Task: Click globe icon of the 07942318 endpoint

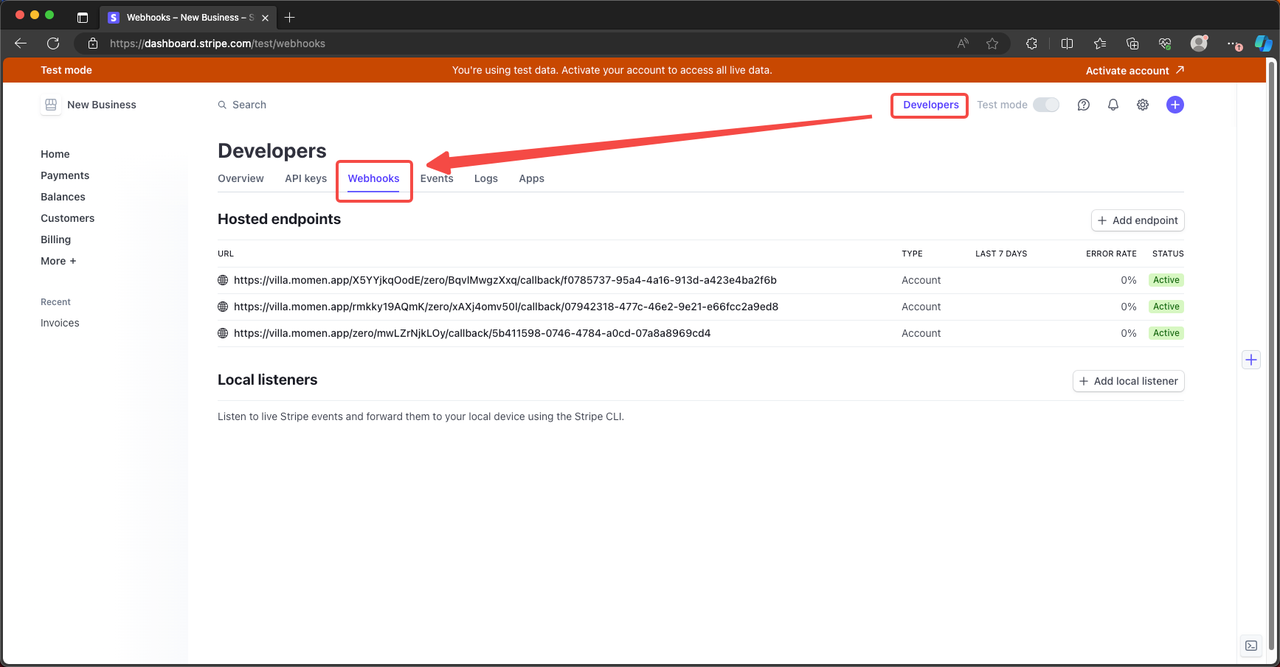Action: pyautogui.click(x=223, y=307)
